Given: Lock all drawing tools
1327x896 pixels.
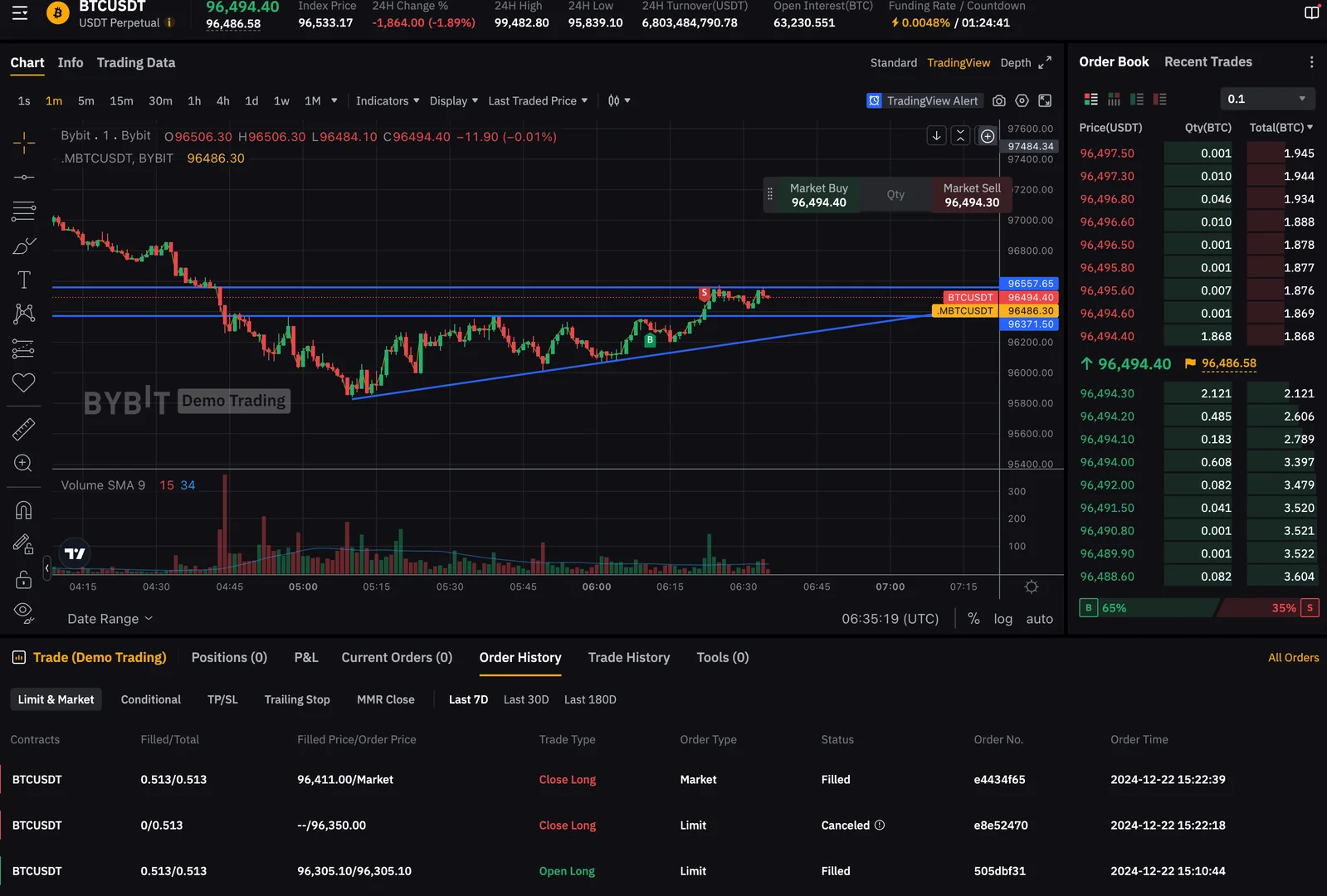Looking at the screenshot, I should [x=24, y=578].
